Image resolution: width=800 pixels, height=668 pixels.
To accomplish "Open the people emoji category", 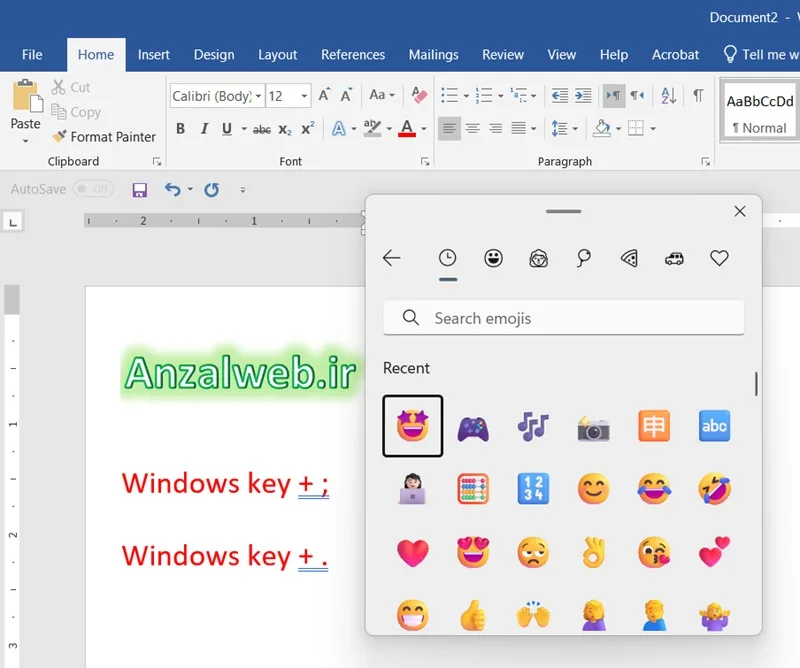I will pos(538,258).
